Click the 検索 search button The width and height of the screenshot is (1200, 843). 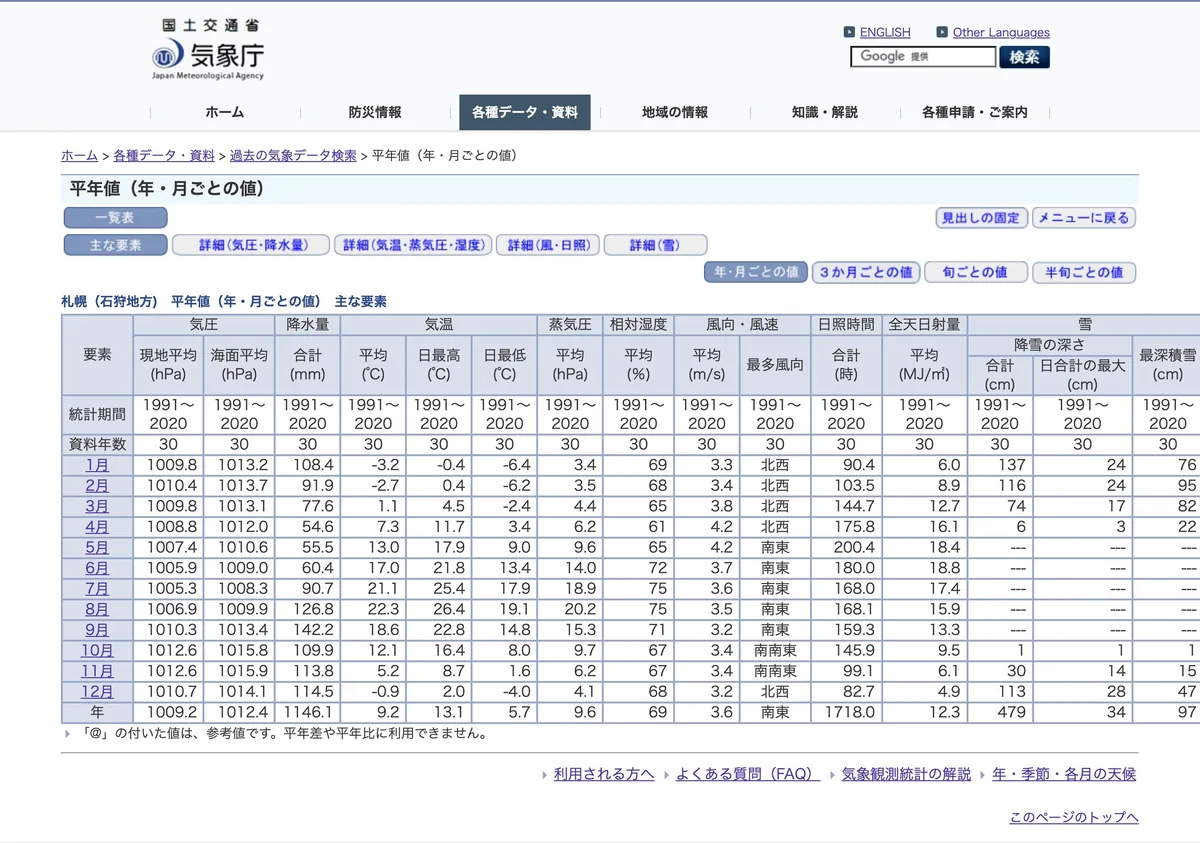point(1024,57)
